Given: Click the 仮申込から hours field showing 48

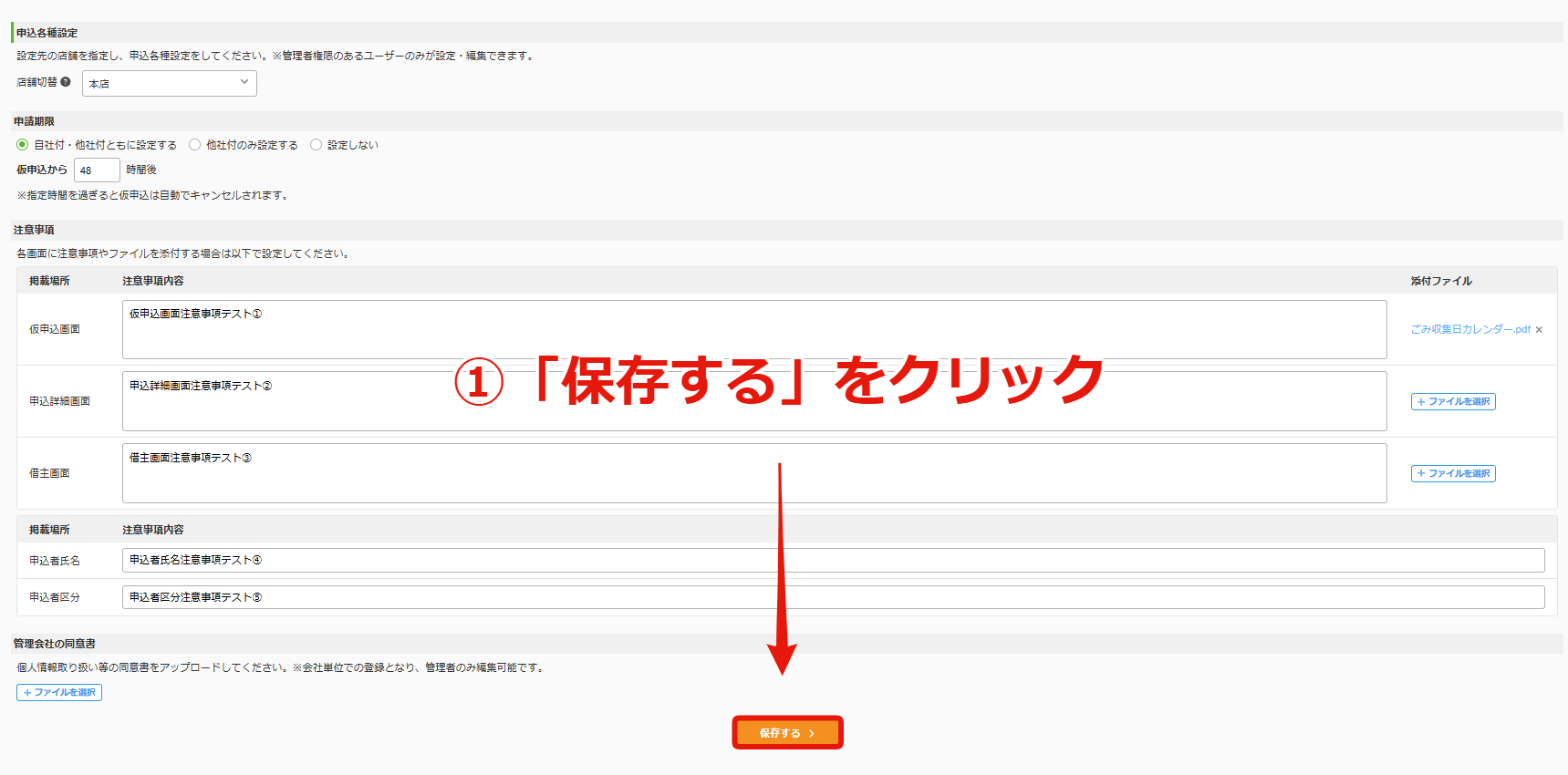Looking at the screenshot, I should (x=97, y=170).
